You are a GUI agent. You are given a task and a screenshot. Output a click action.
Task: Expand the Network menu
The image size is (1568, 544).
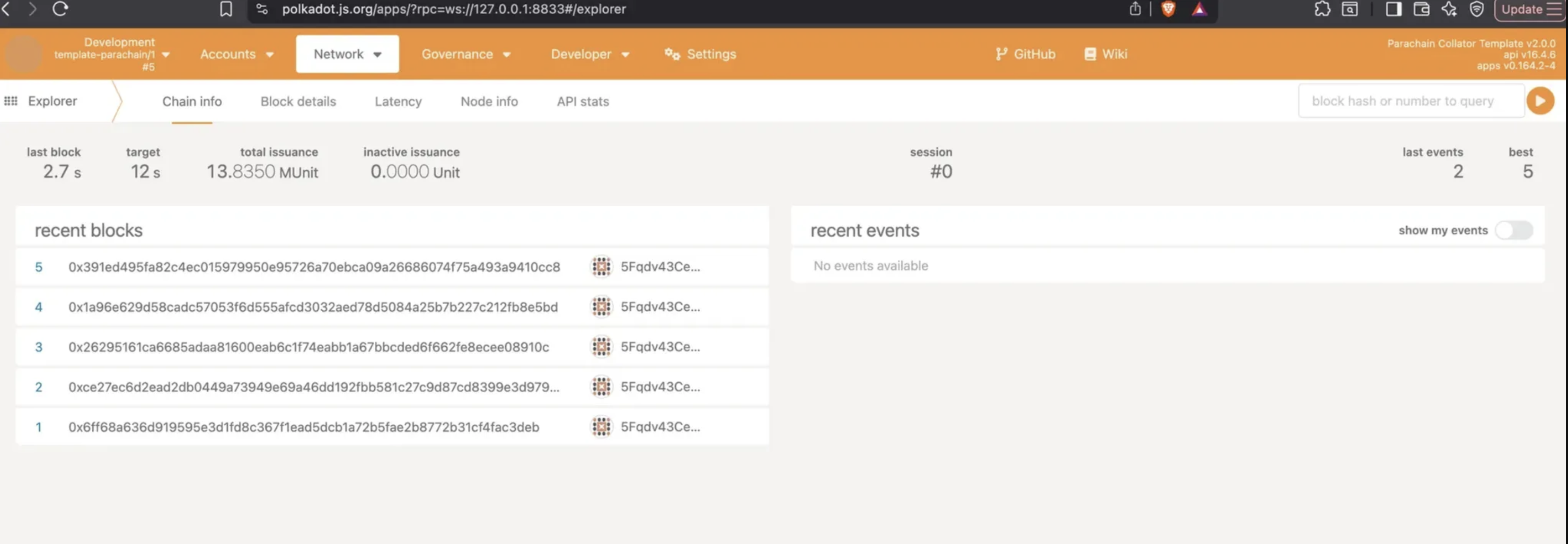click(x=347, y=54)
